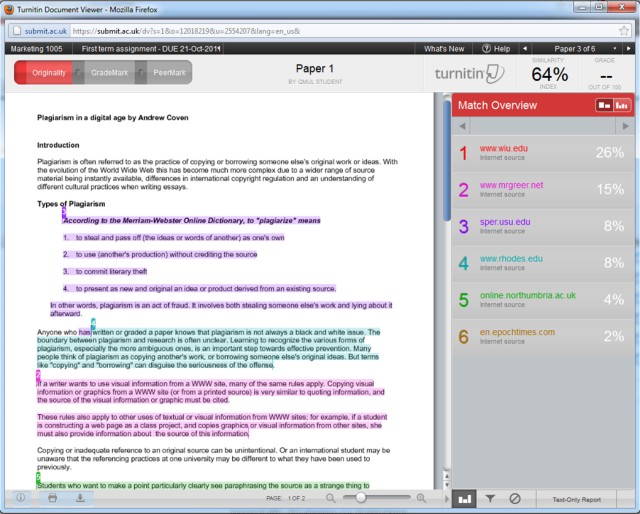The width and height of the screenshot is (640, 514).
Task: Select the PeerMark tab
Action: tap(169, 73)
